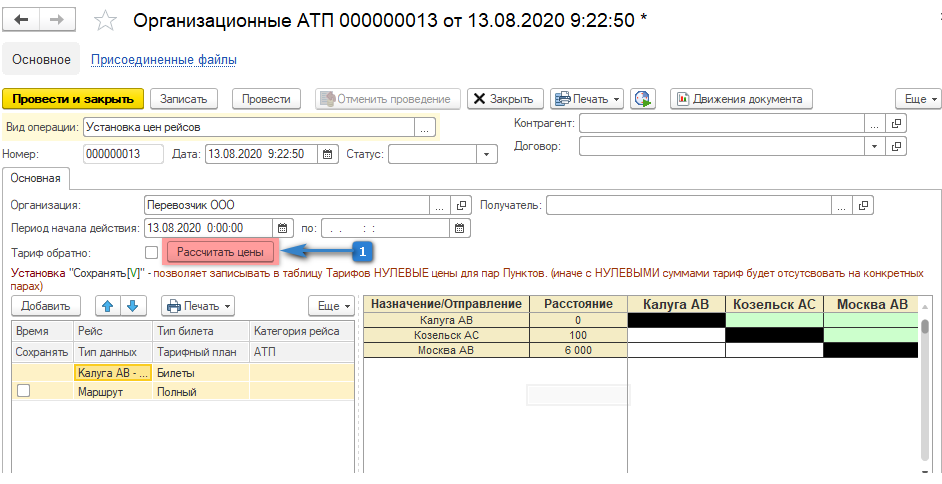Image resolution: width=942 pixels, height=484 pixels.
Task: Open Контрагент record with open icon
Action: (x=896, y=124)
